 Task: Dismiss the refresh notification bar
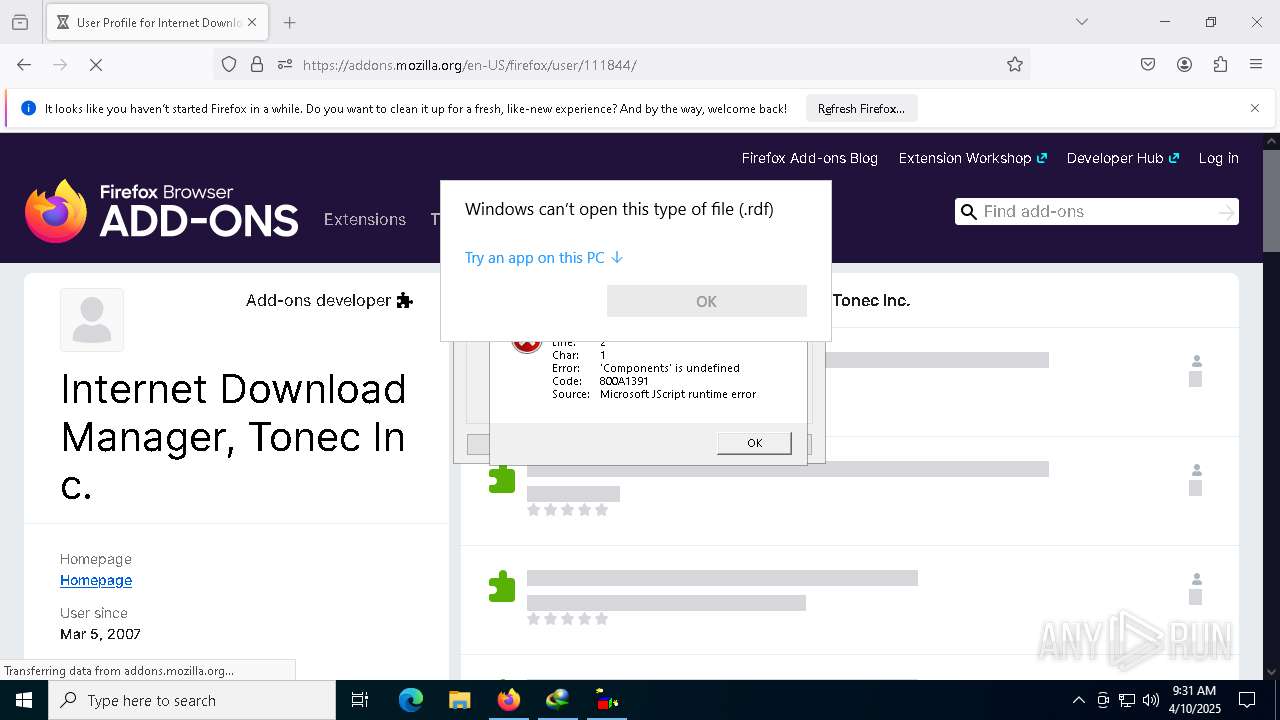point(1255,108)
